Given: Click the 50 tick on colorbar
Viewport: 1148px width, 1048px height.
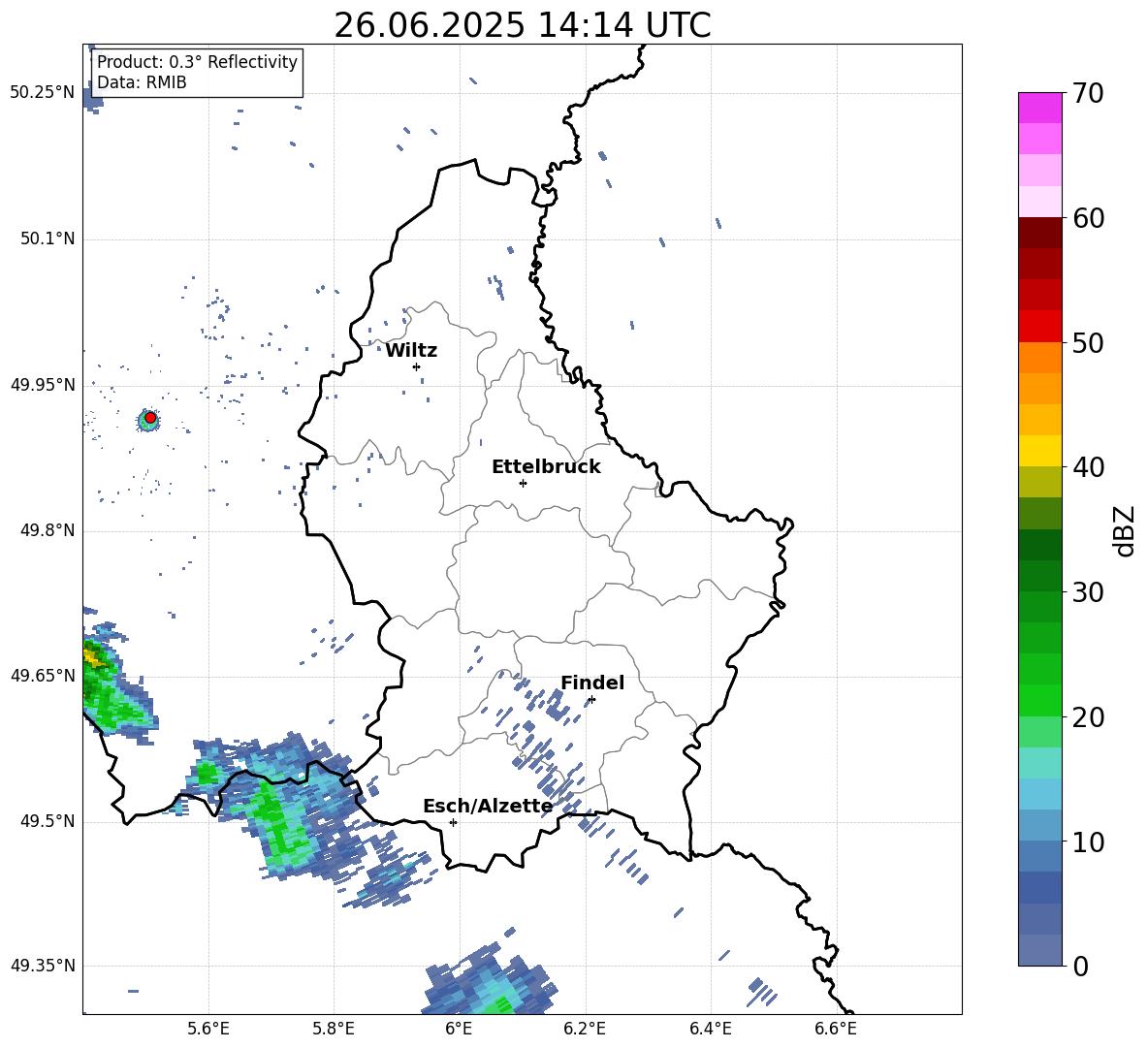Looking at the screenshot, I should 1088,342.
